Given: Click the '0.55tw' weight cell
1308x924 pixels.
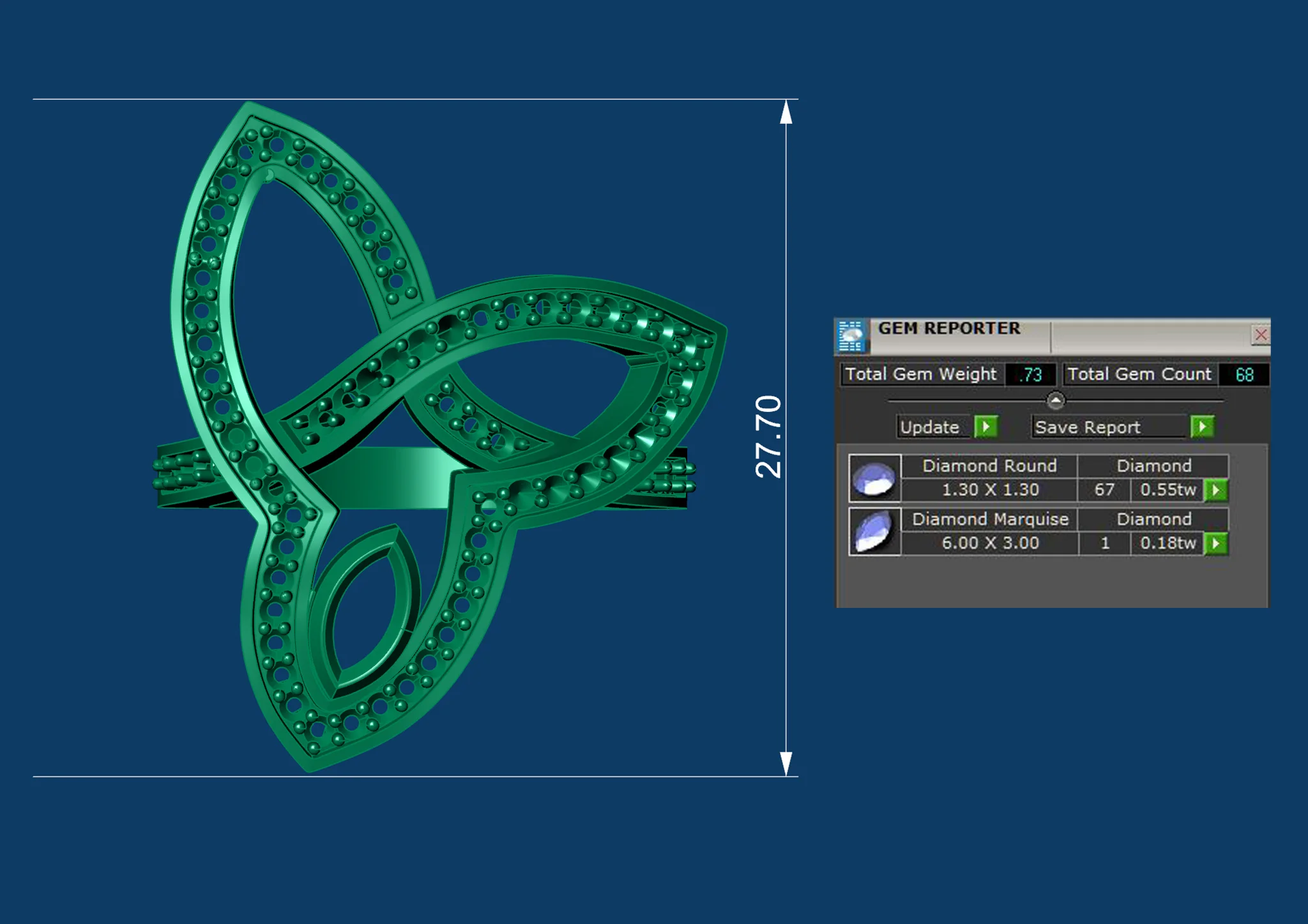Looking at the screenshot, I should [x=1167, y=490].
